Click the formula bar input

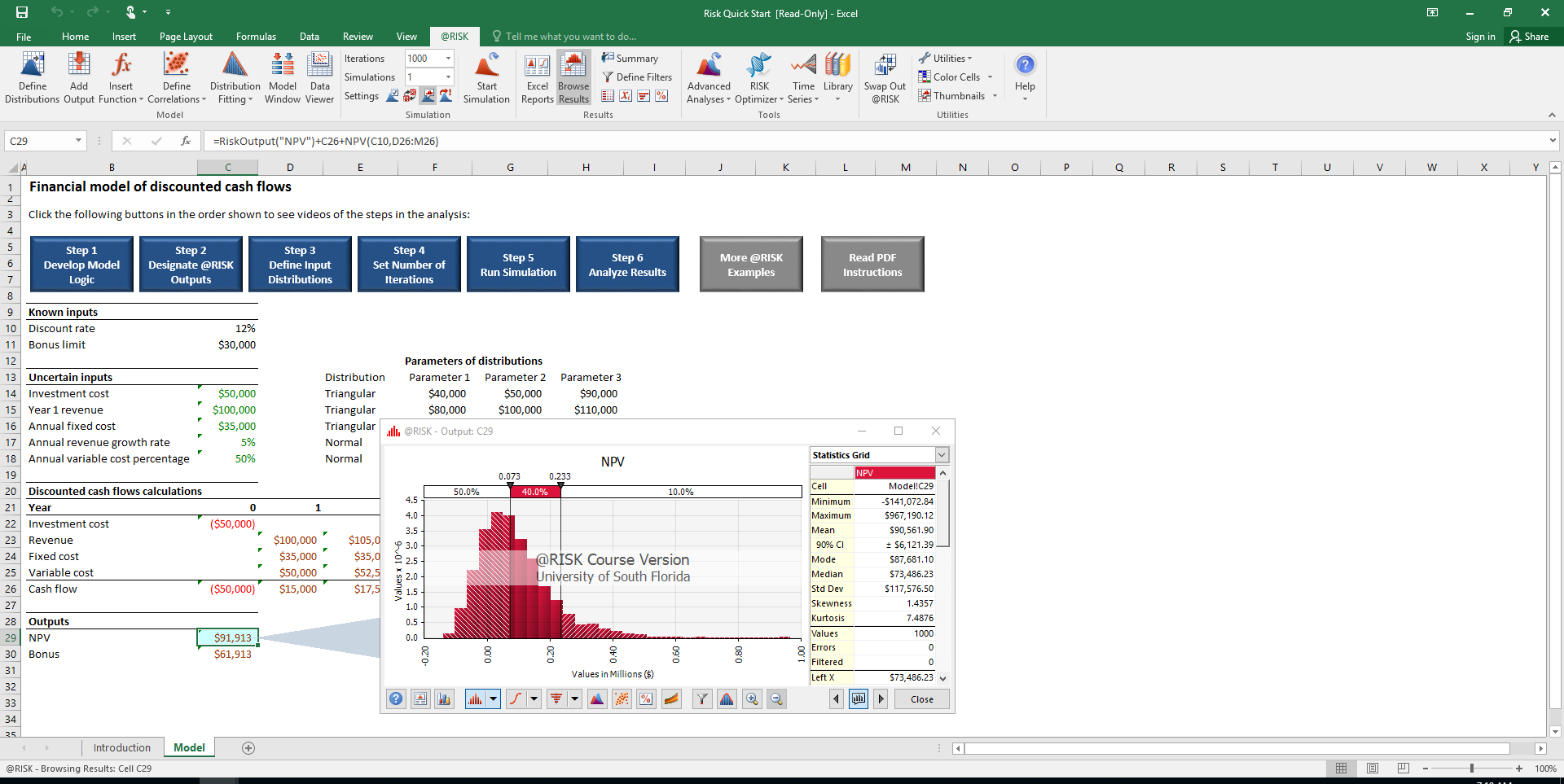pyautogui.click(x=875, y=141)
